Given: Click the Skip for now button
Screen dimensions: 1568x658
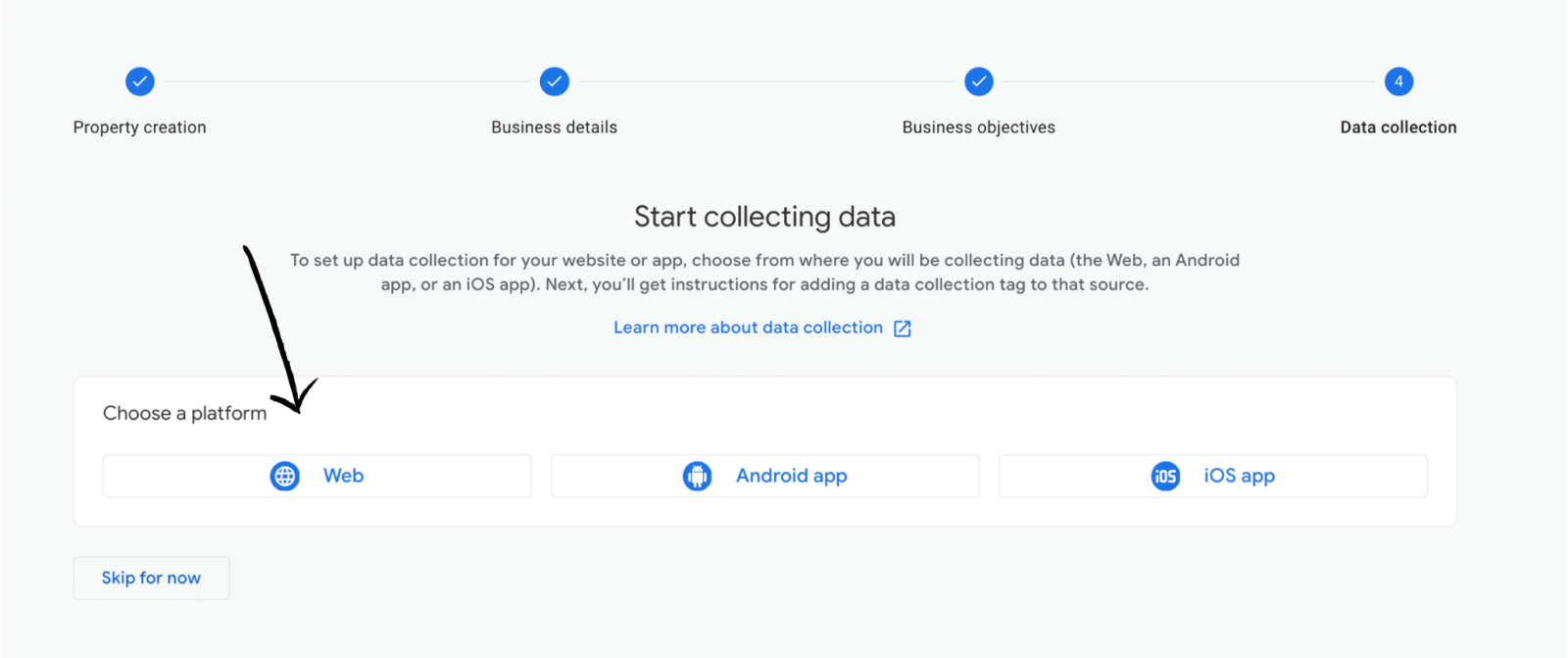Looking at the screenshot, I should 150,578.
